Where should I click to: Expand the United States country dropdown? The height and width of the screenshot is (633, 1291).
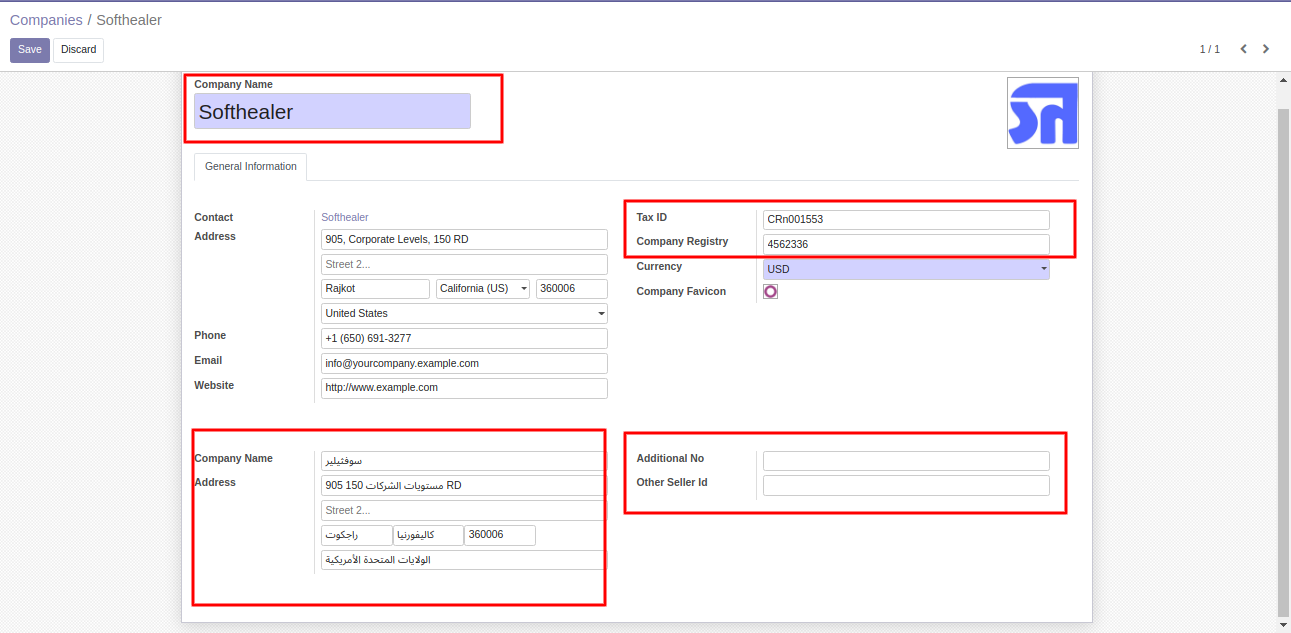(x=464, y=314)
